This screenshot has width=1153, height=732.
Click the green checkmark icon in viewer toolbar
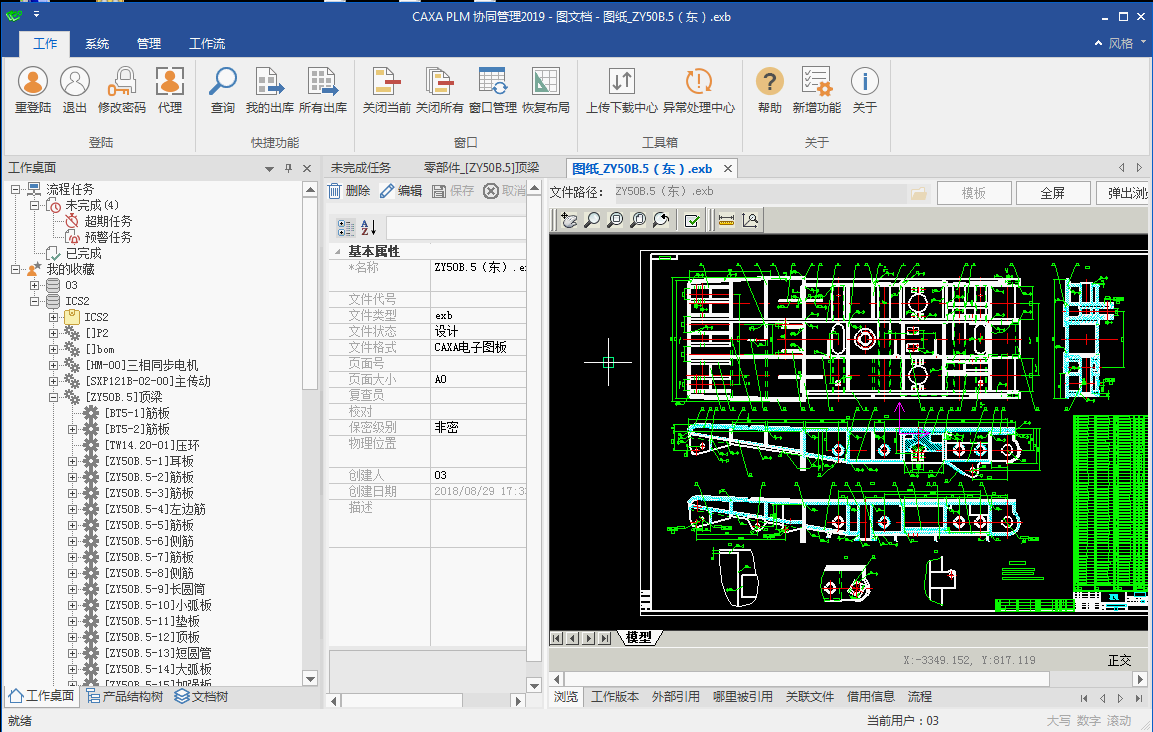692,220
